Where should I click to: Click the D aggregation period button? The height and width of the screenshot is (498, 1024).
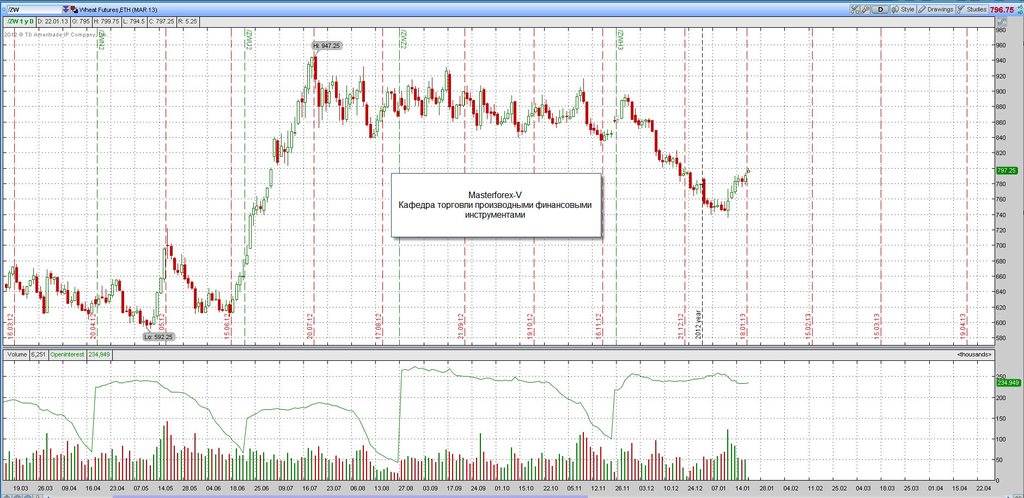point(880,10)
